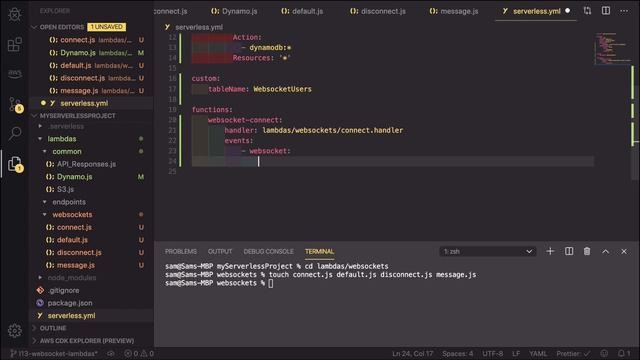The height and width of the screenshot is (360, 640).
Task: Open the terminal shell selector dropdown
Action: click(x=488, y=251)
